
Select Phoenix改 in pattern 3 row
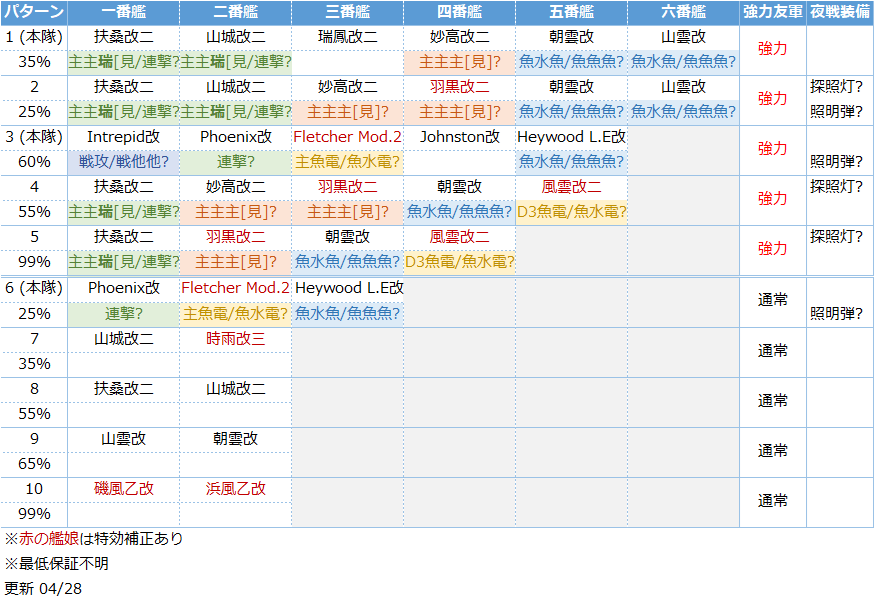pyautogui.click(x=236, y=137)
